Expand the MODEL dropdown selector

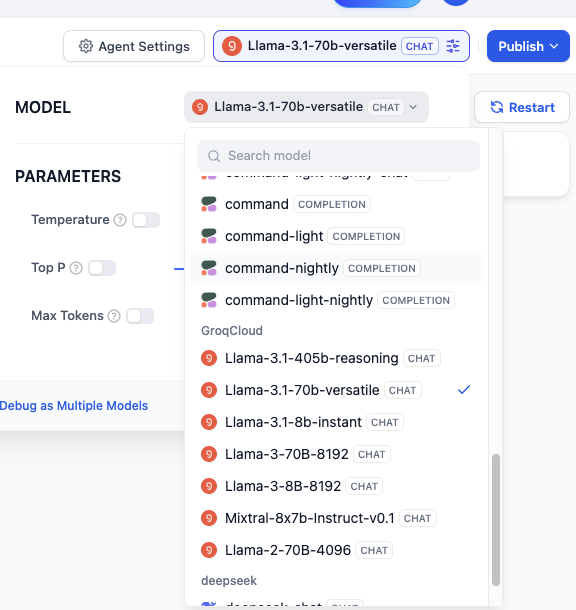pos(306,107)
